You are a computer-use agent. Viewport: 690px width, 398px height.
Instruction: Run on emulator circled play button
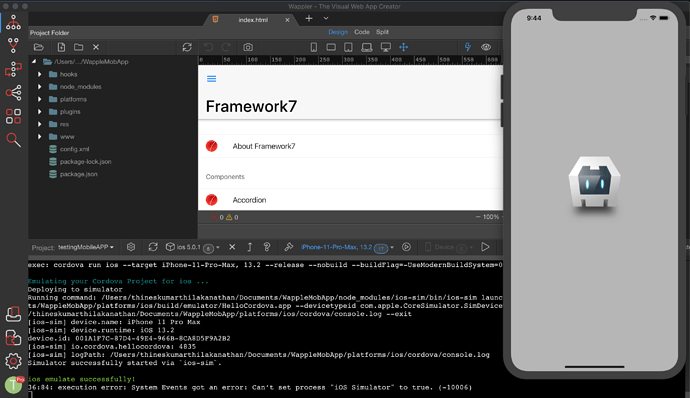coord(407,247)
